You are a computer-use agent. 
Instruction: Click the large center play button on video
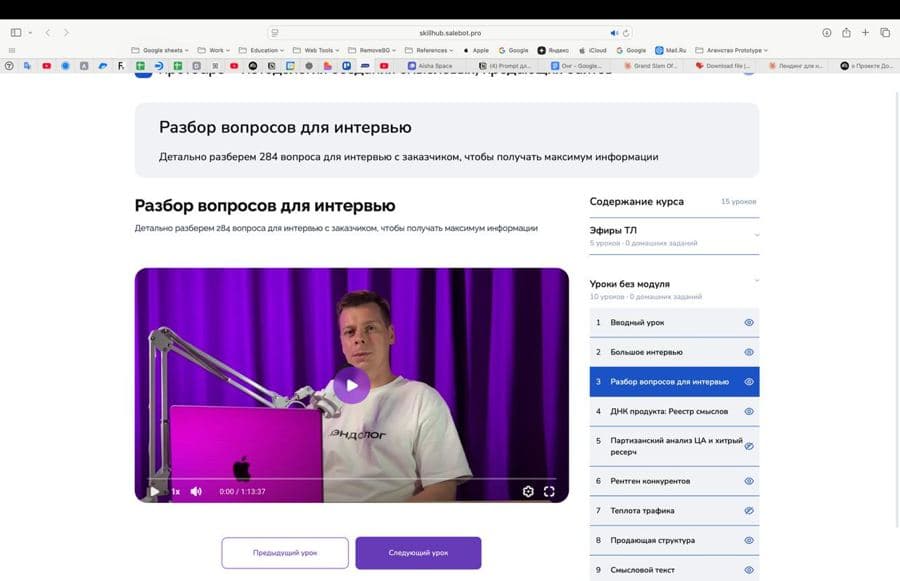point(352,385)
